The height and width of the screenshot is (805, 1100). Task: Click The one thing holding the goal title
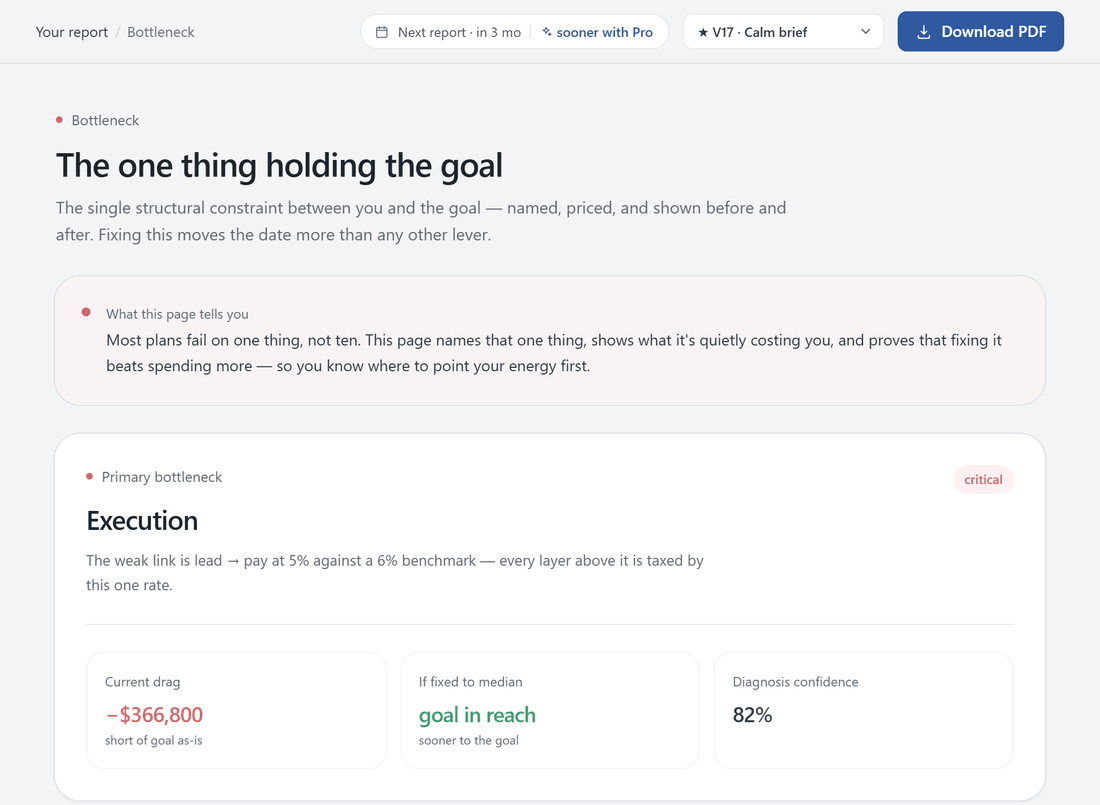click(279, 166)
